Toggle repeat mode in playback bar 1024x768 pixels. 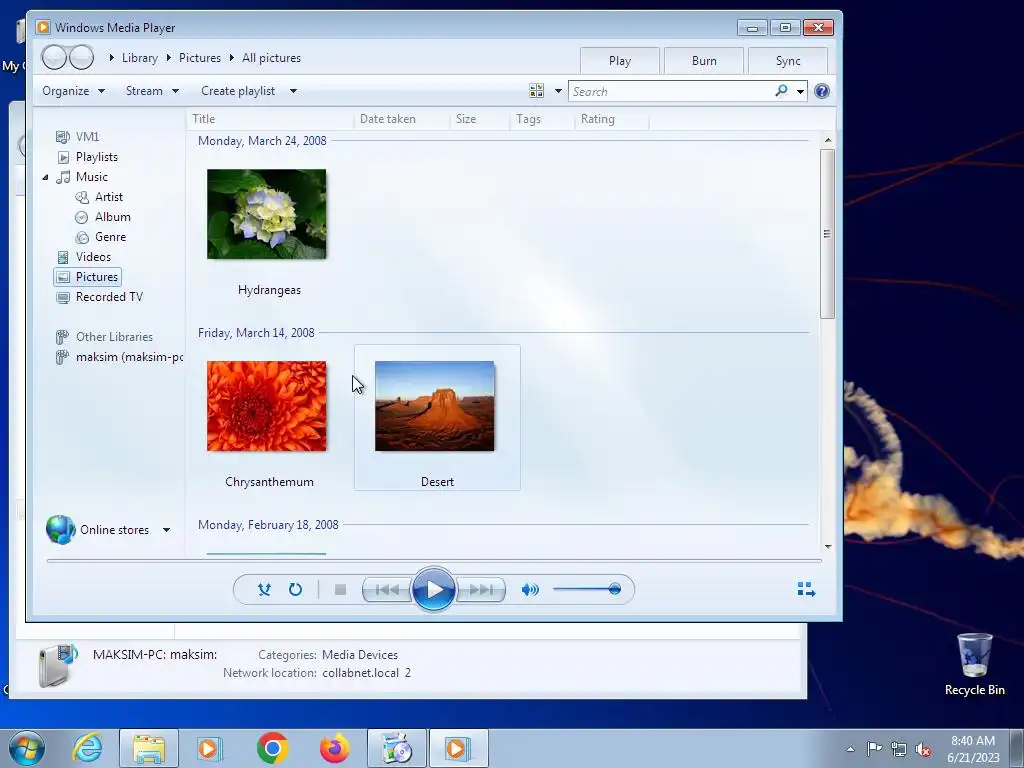click(x=295, y=590)
